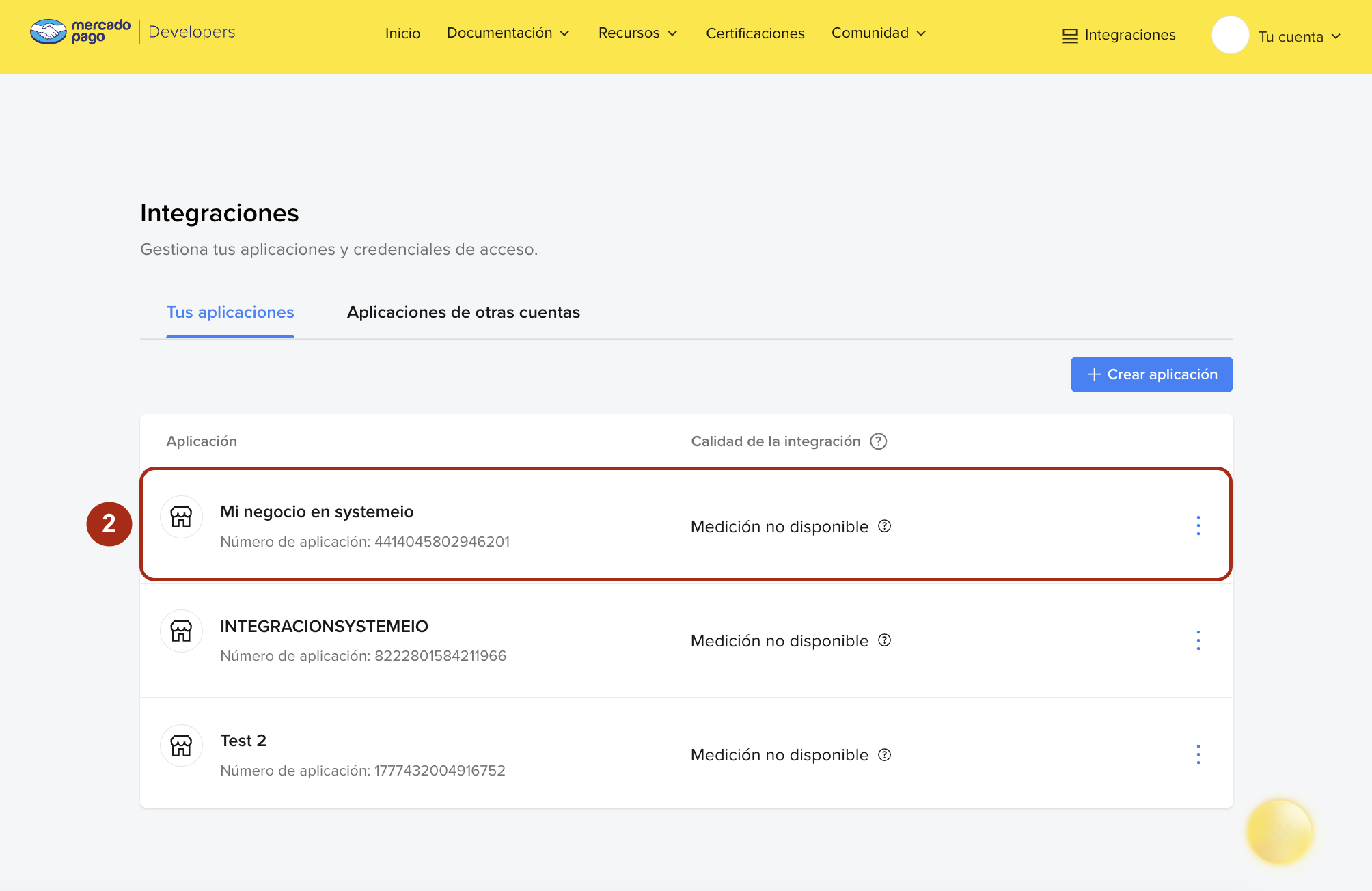
Task: Open the INTEGRACIONSYSTEMEIO application
Action: tap(324, 627)
